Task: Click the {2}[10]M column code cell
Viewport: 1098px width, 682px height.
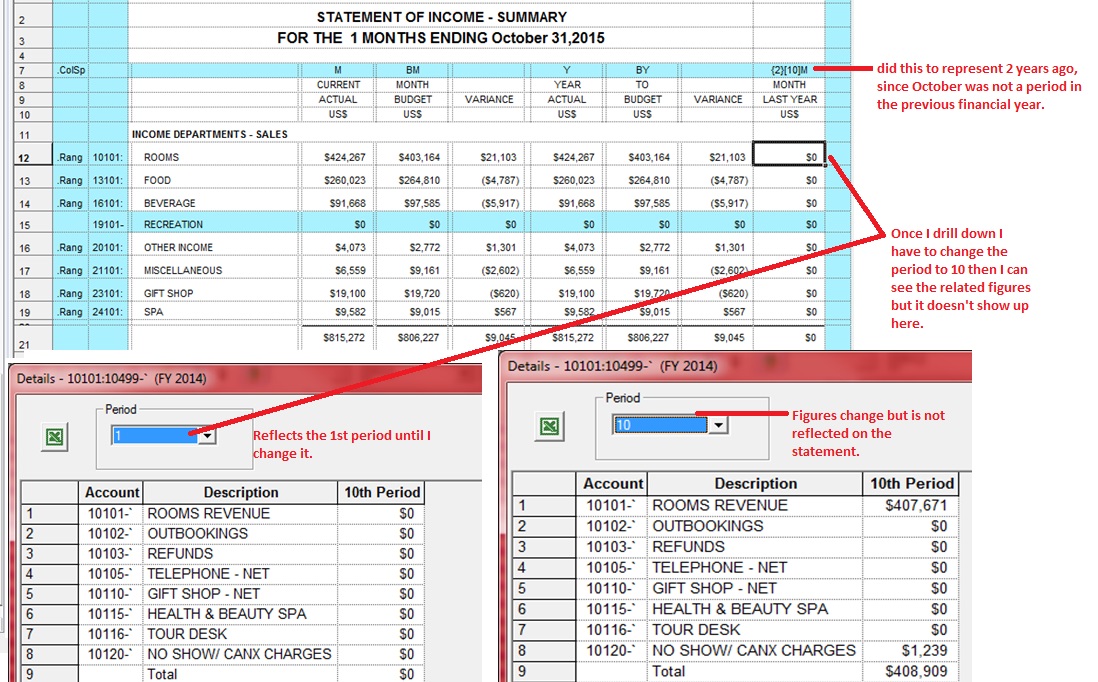Action: (788, 71)
